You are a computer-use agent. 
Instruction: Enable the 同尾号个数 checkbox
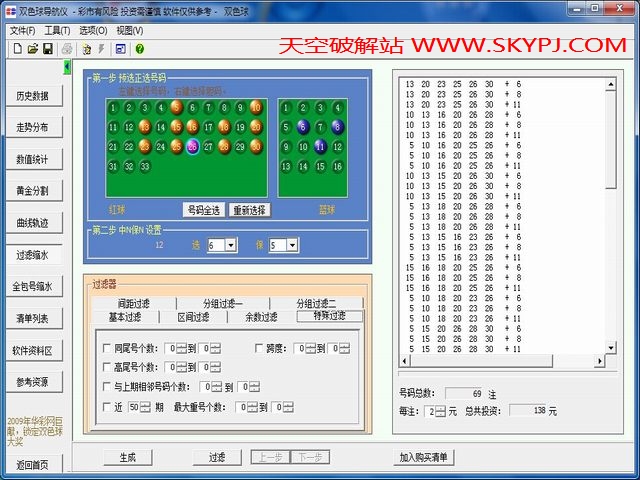coord(108,349)
